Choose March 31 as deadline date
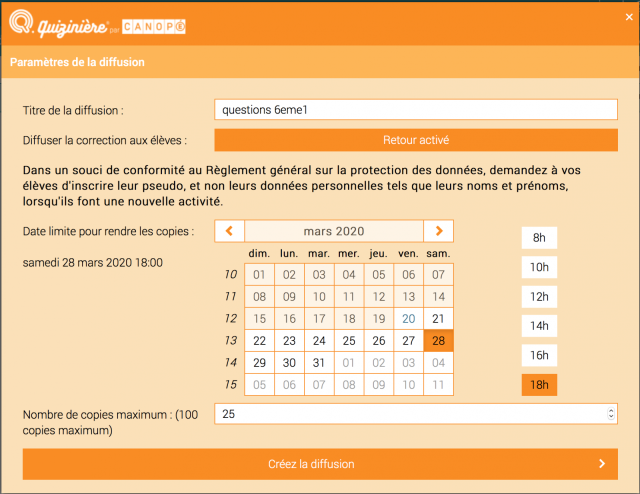 pyautogui.click(x=319, y=362)
